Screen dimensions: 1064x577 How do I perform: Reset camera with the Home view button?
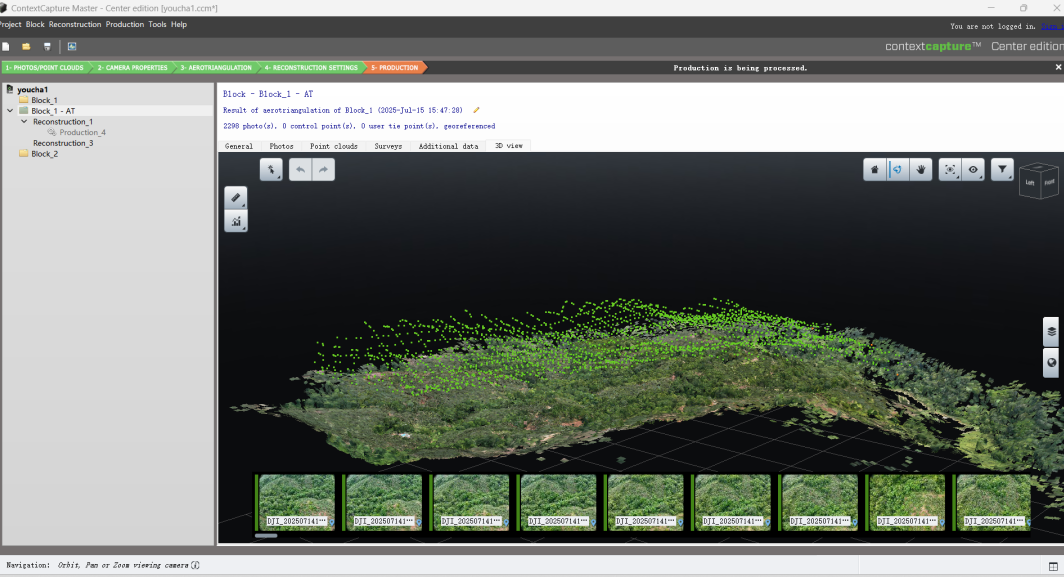click(x=875, y=169)
